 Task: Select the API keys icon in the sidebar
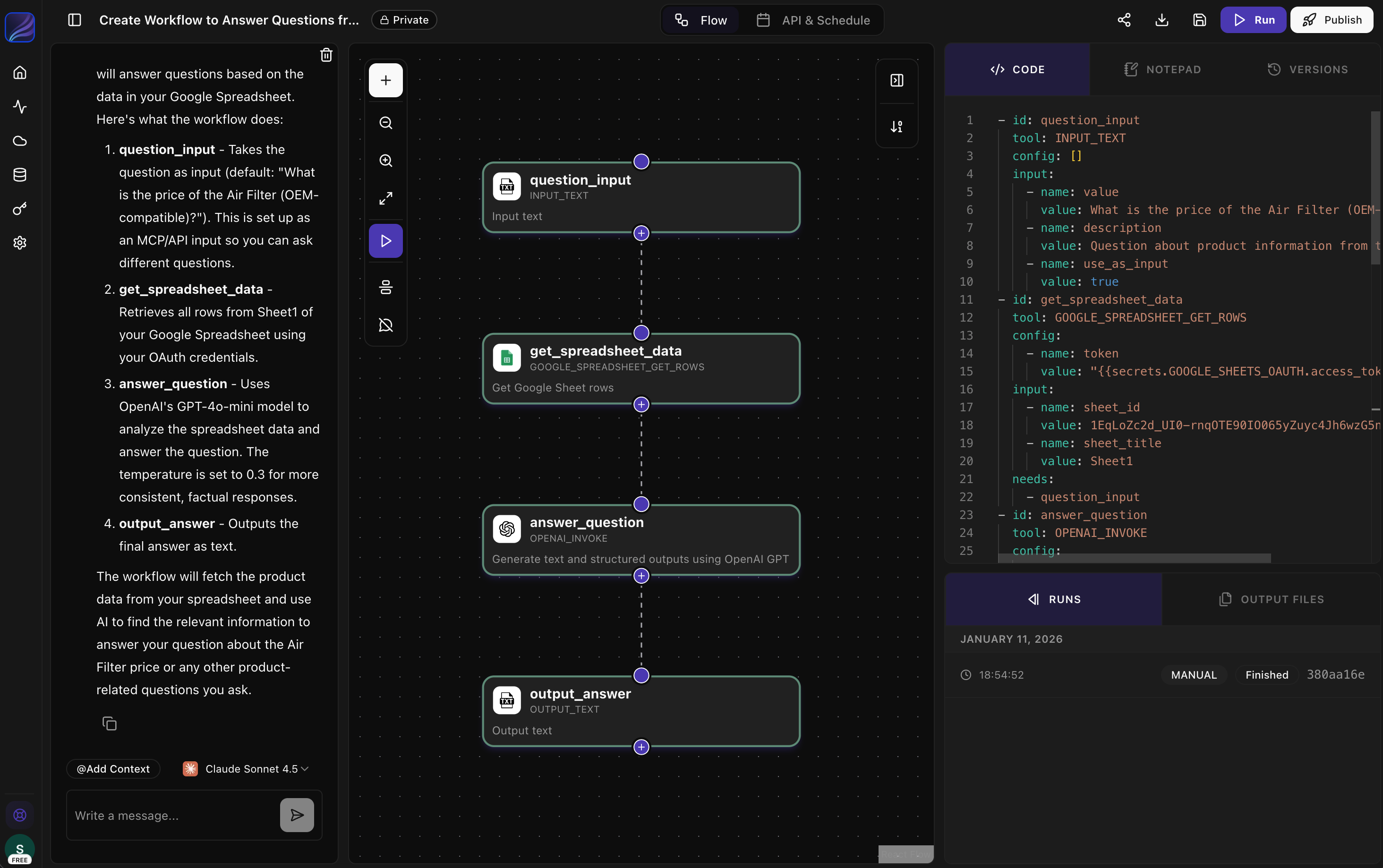19,208
